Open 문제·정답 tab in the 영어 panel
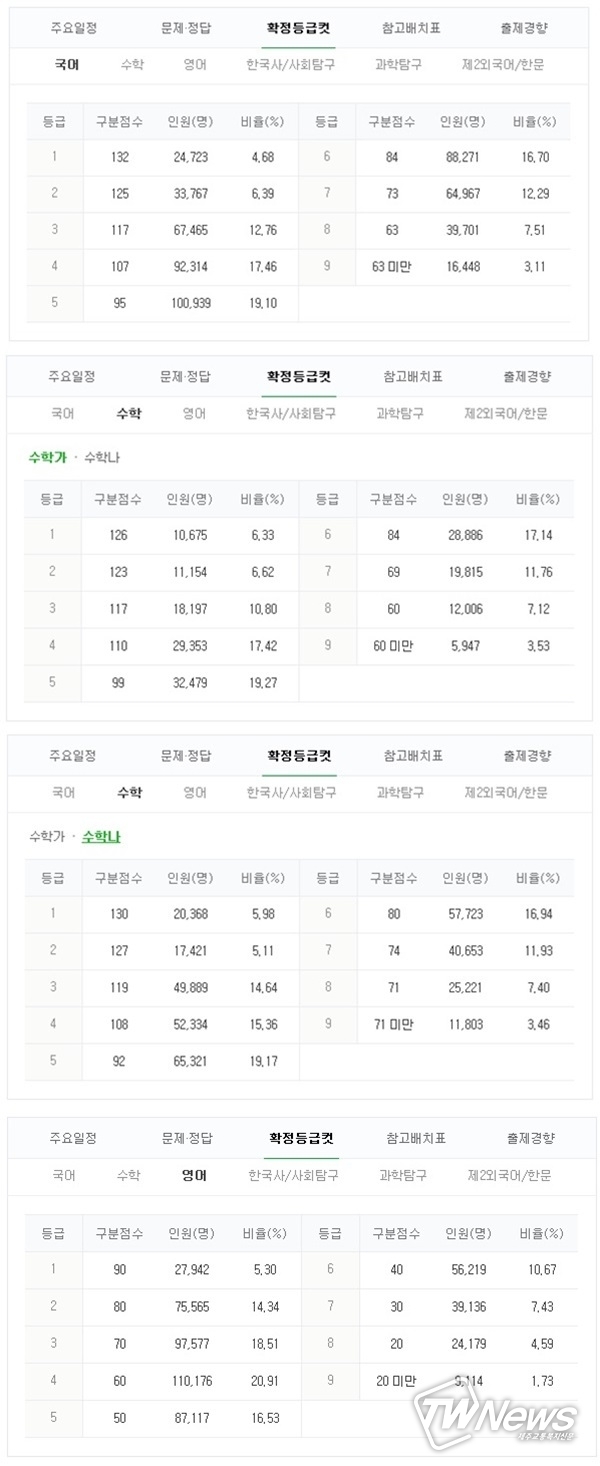The height and width of the screenshot is (1466, 600). click(x=187, y=1138)
